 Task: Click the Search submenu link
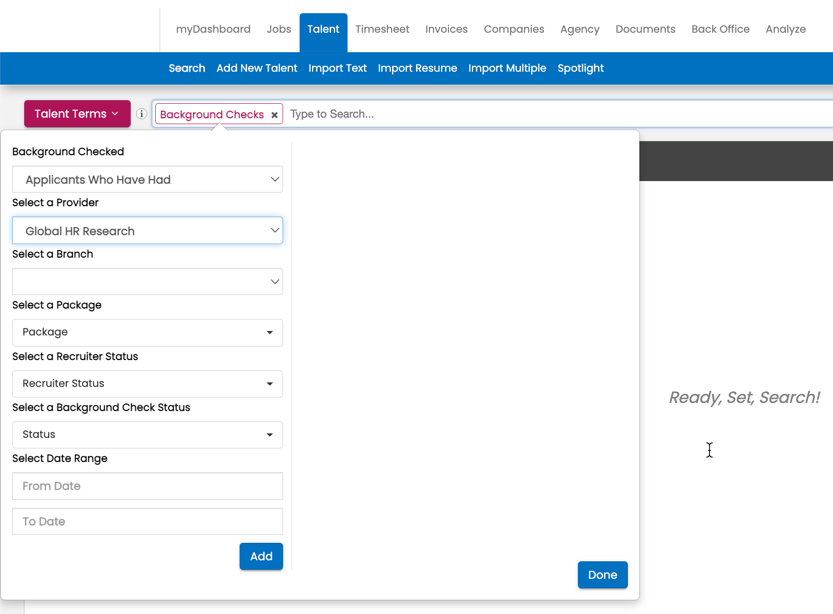click(x=186, y=68)
